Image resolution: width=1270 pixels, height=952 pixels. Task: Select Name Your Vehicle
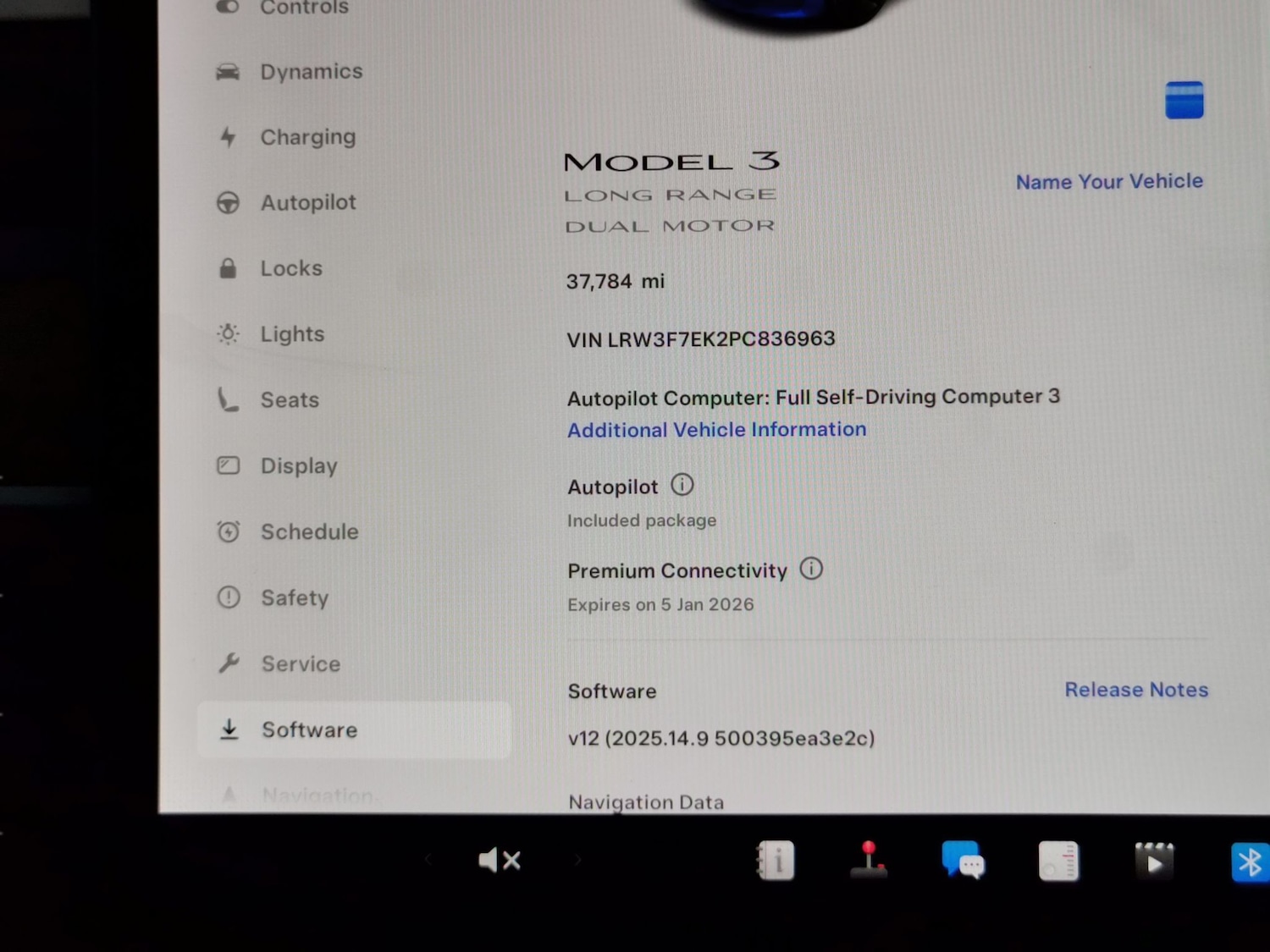(1109, 181)
